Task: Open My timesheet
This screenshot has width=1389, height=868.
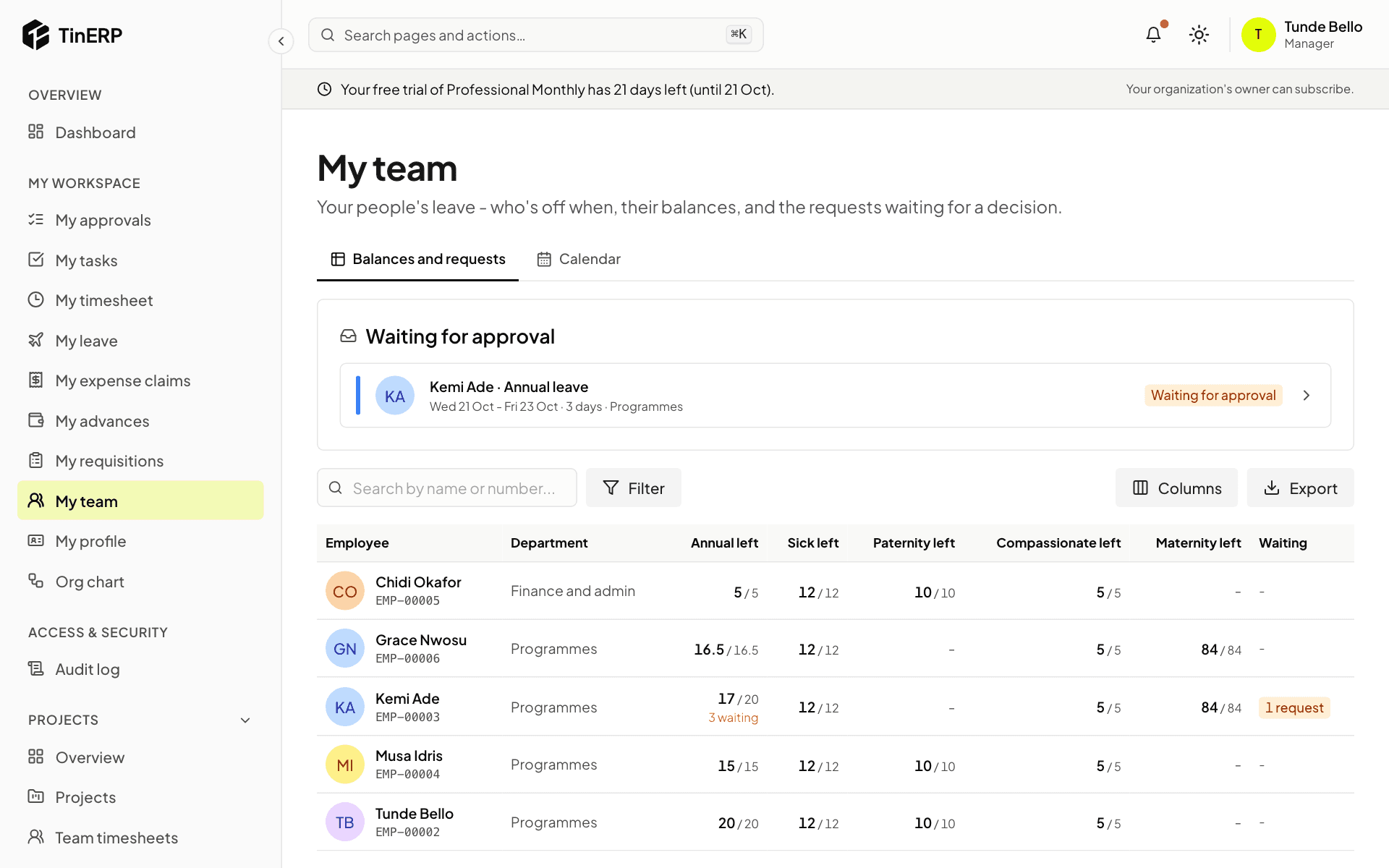Action: [x=140, y=300]
